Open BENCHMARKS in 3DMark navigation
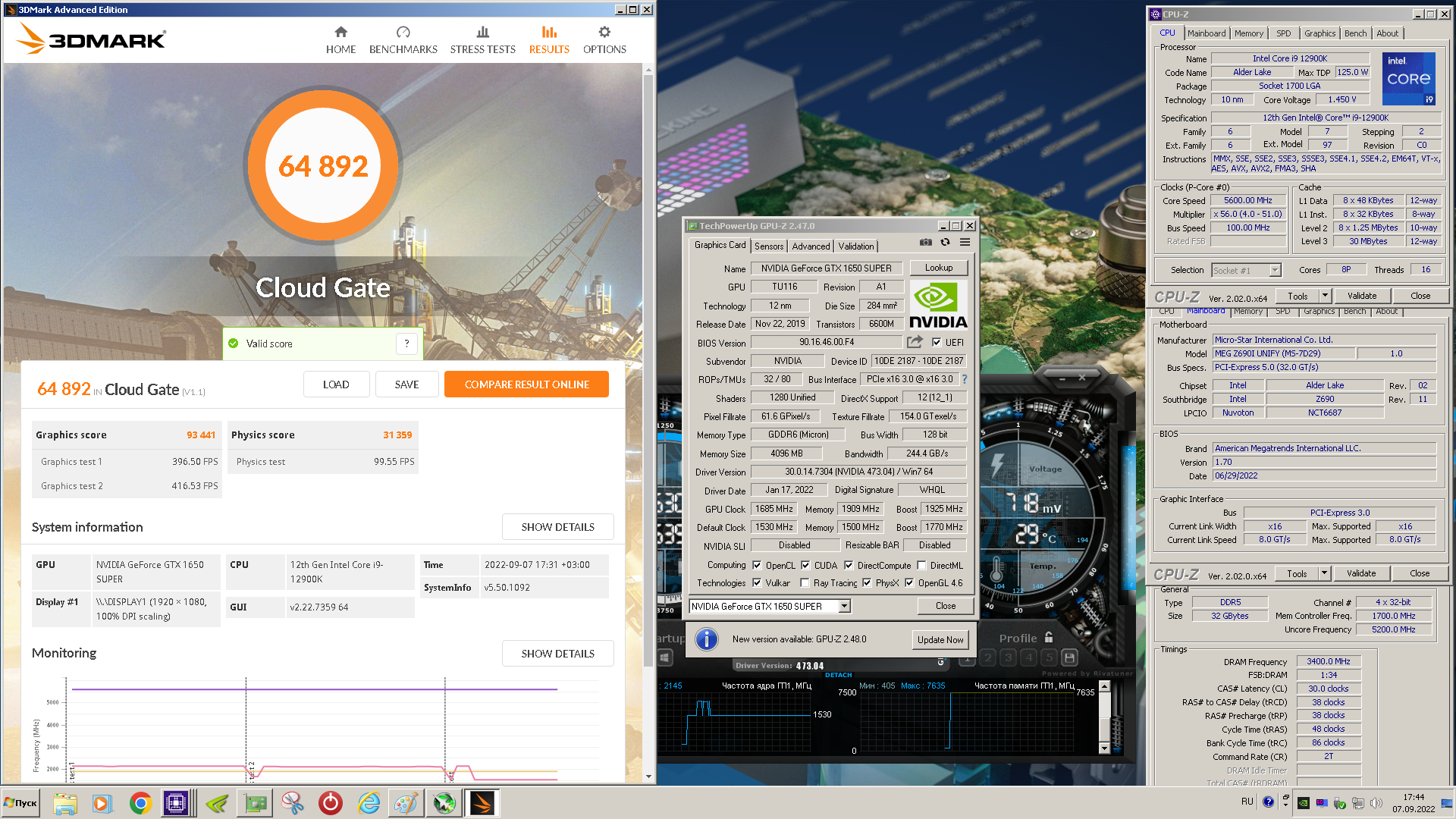The width and height of the screenshot is (1456, 819). point(403,40)
